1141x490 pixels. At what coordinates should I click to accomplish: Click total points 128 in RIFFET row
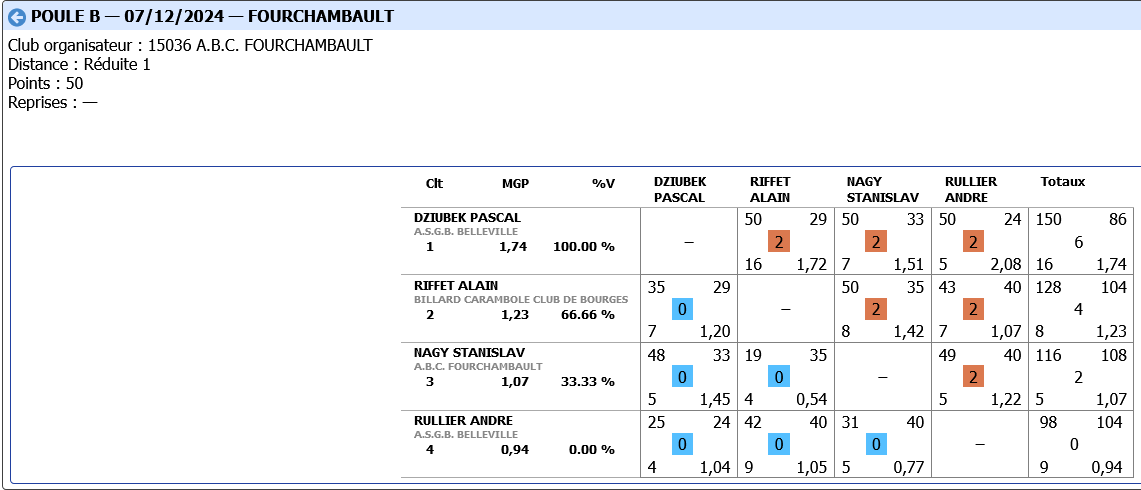(x=1050, y=287)
